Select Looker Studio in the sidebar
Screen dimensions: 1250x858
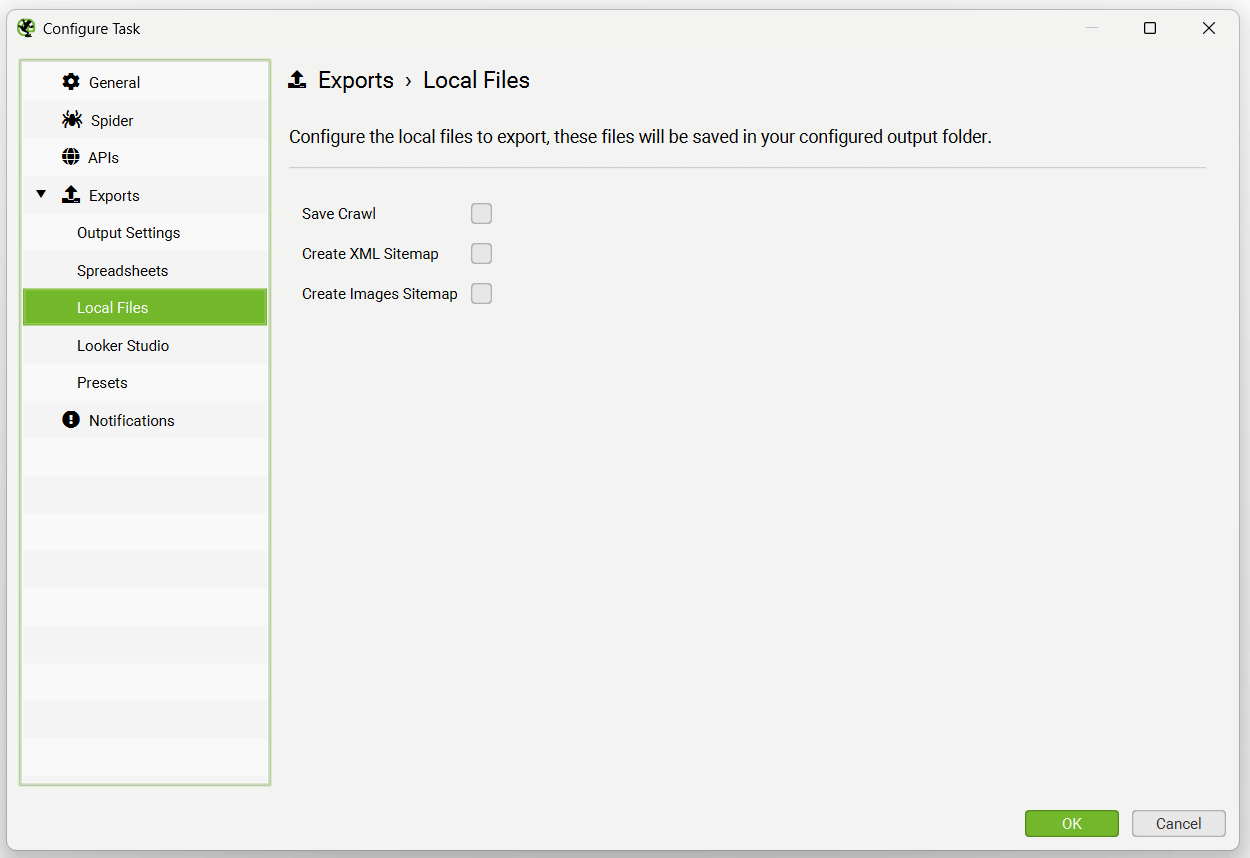[x=123, y=345]
